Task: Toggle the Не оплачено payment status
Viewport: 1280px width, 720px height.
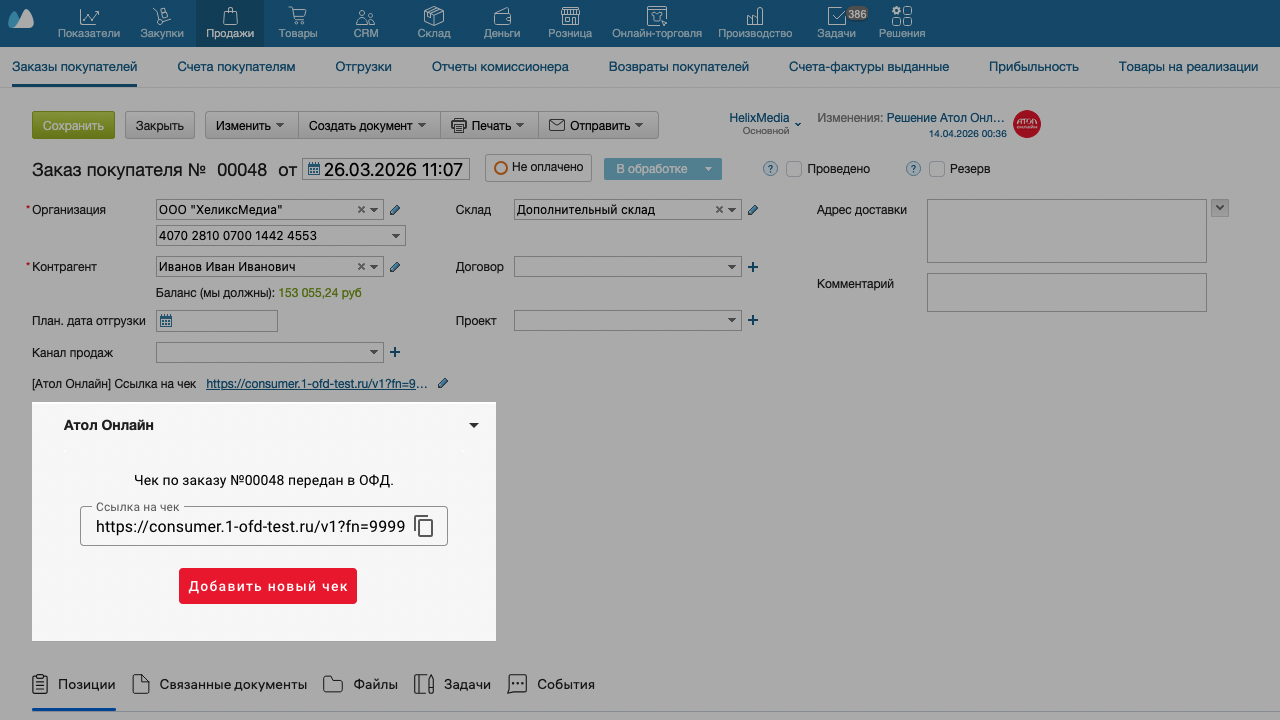Action: 538,168
